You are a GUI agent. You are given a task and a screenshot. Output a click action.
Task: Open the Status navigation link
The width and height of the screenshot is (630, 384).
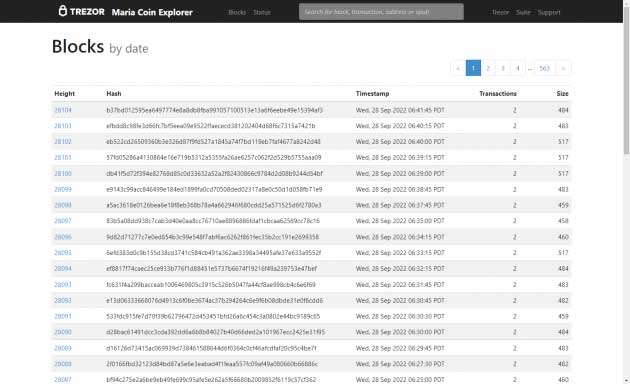[262, 12]
